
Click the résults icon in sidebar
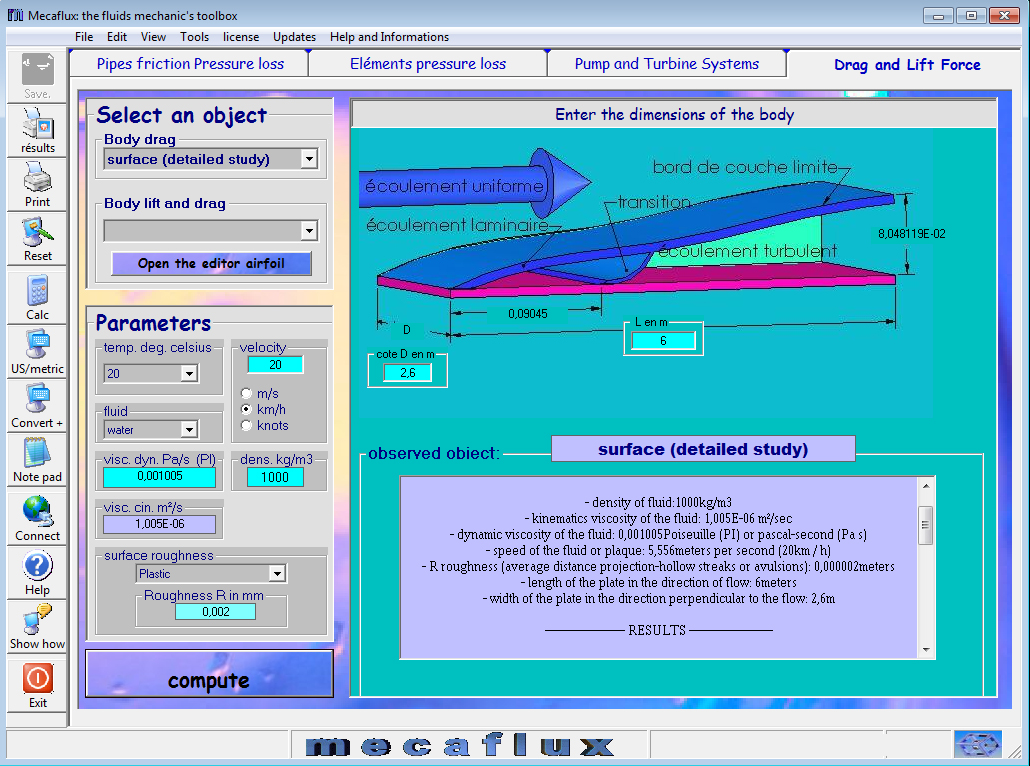(38, 128)
